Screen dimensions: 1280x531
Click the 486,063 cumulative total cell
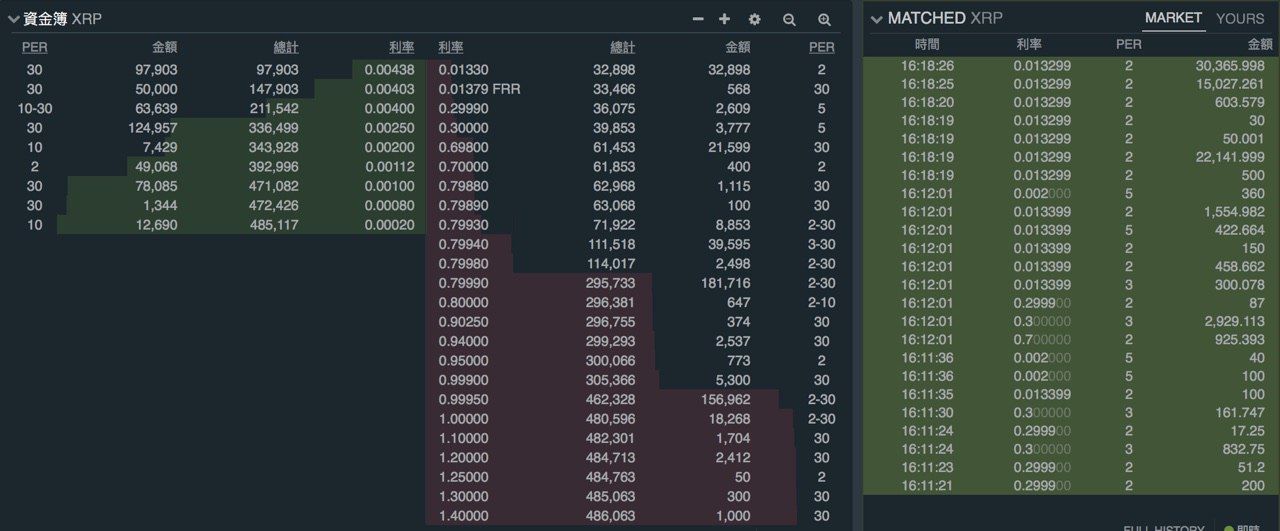tap(610, 515)
